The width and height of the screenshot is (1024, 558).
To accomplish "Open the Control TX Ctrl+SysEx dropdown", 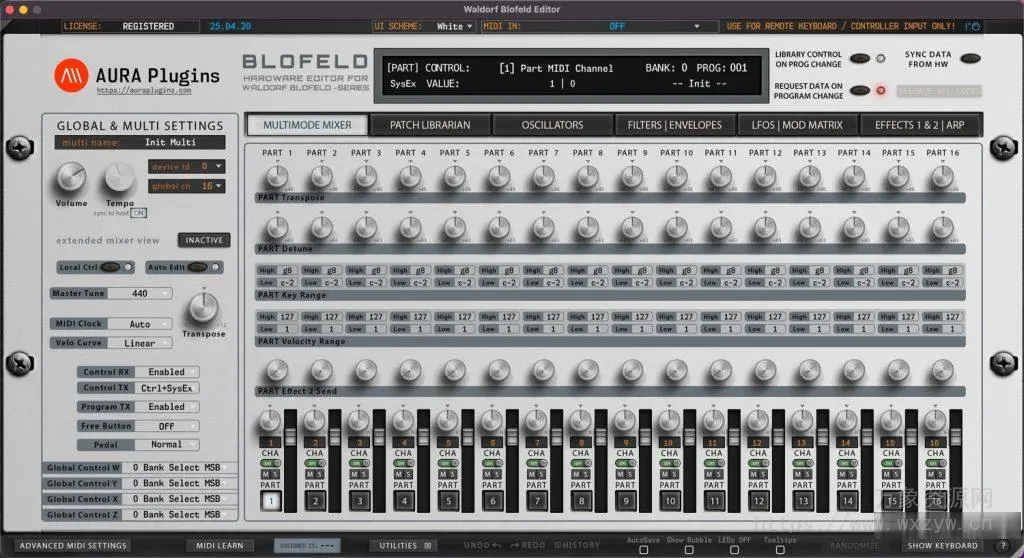I will pos(167,388).
